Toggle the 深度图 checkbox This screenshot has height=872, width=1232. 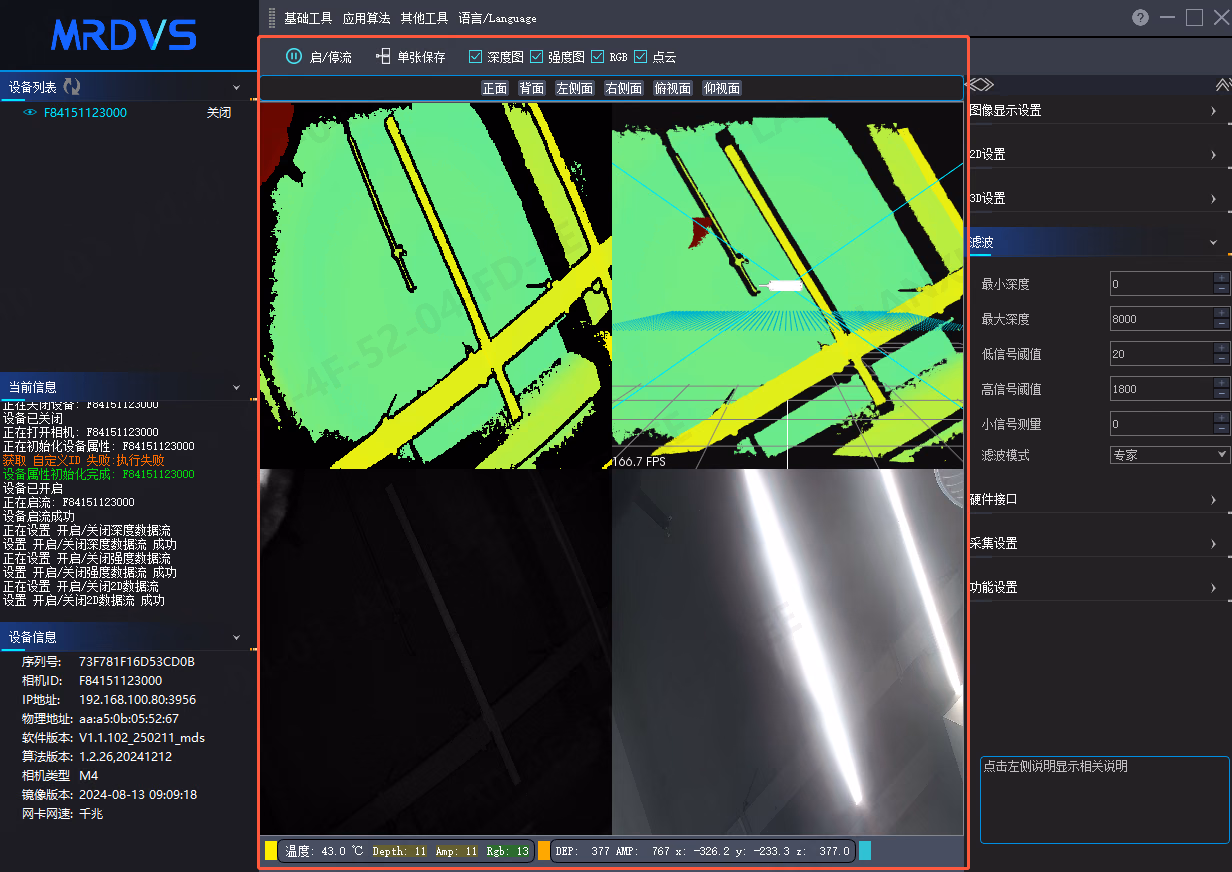click(x=475, y=57)
